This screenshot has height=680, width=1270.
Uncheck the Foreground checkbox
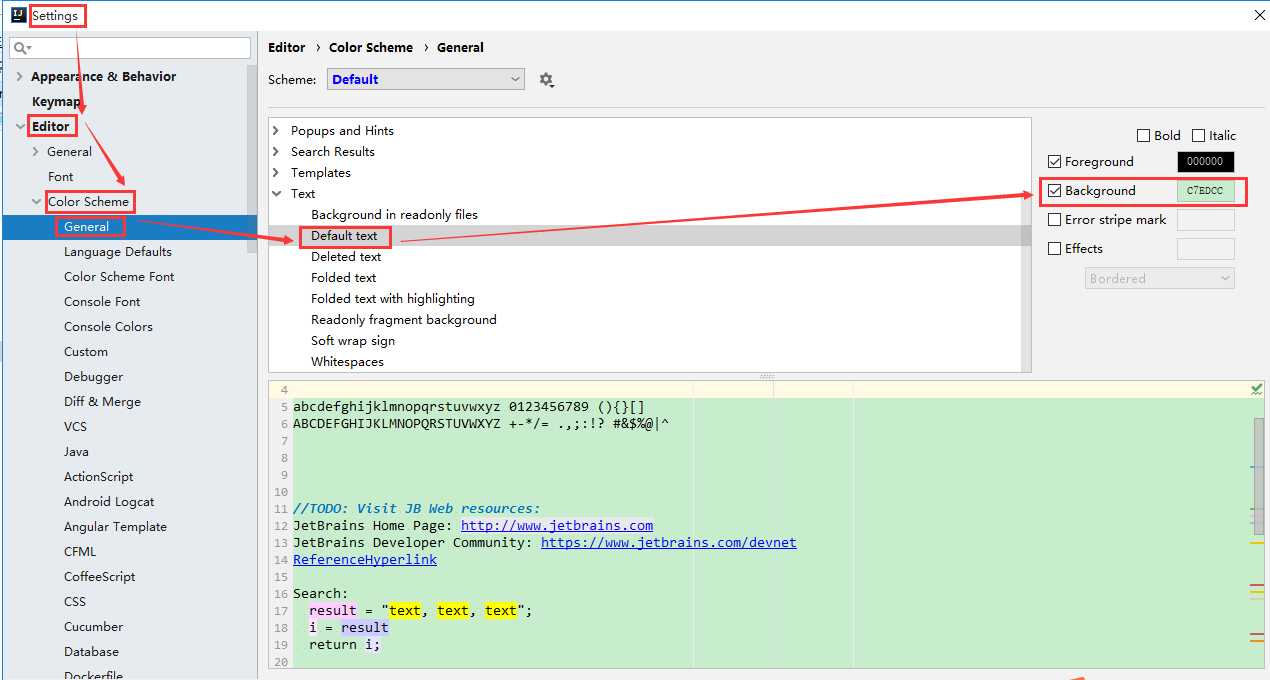point(1054,162)
